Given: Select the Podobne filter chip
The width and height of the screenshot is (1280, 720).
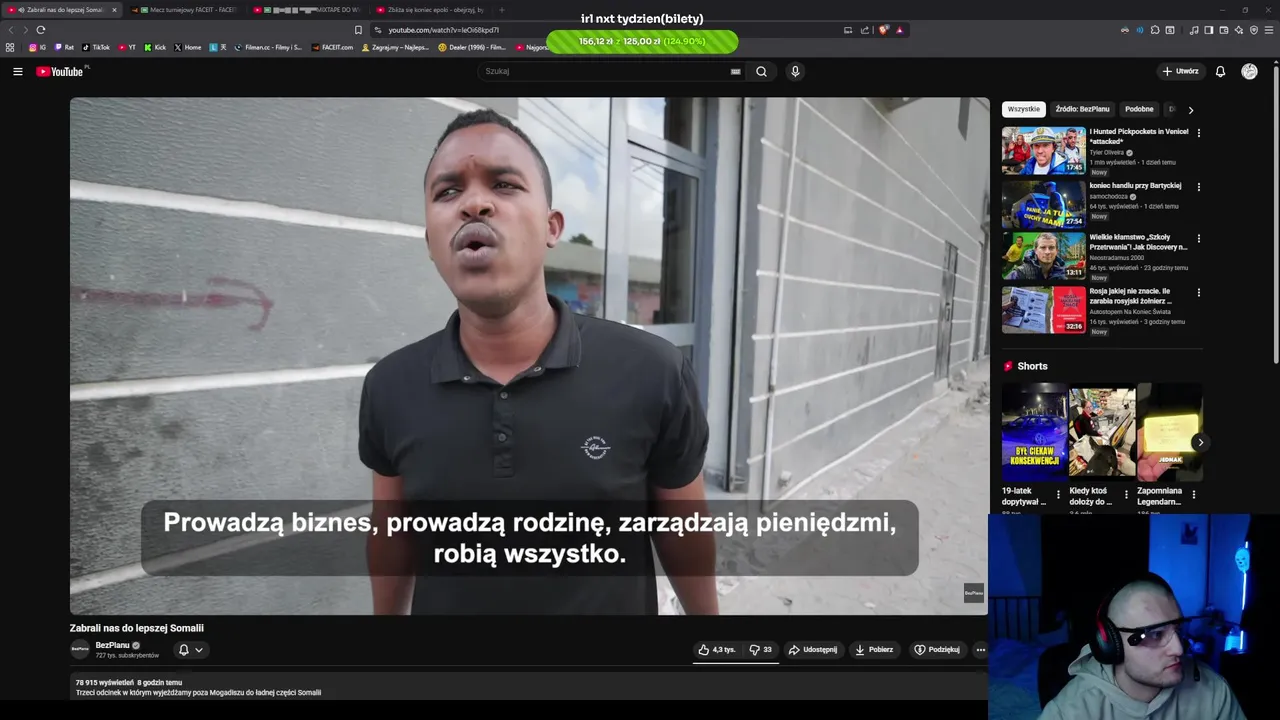Looking at the screenshot, I should click(1139, 109).
